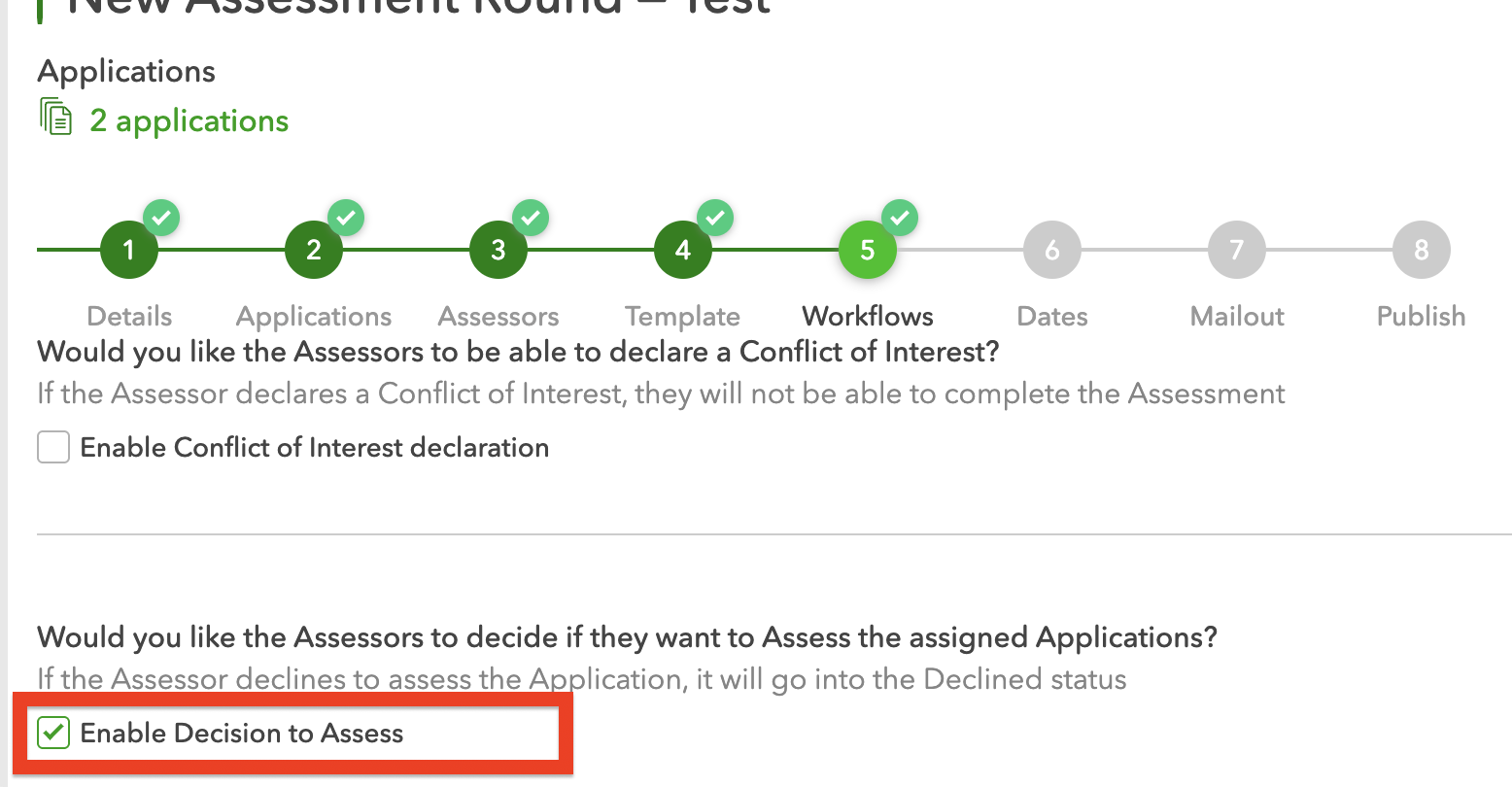The height and width of the screenshot is (787, 1512).
Task: Go to step 4 Template circle
Action: pyautogui.click(x=682, y=250)
